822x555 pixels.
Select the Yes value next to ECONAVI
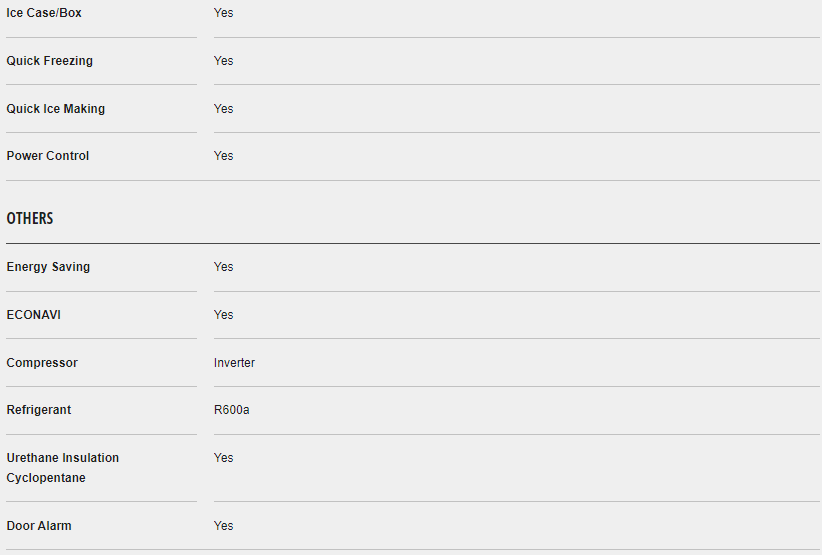click(x=223, y=315)
